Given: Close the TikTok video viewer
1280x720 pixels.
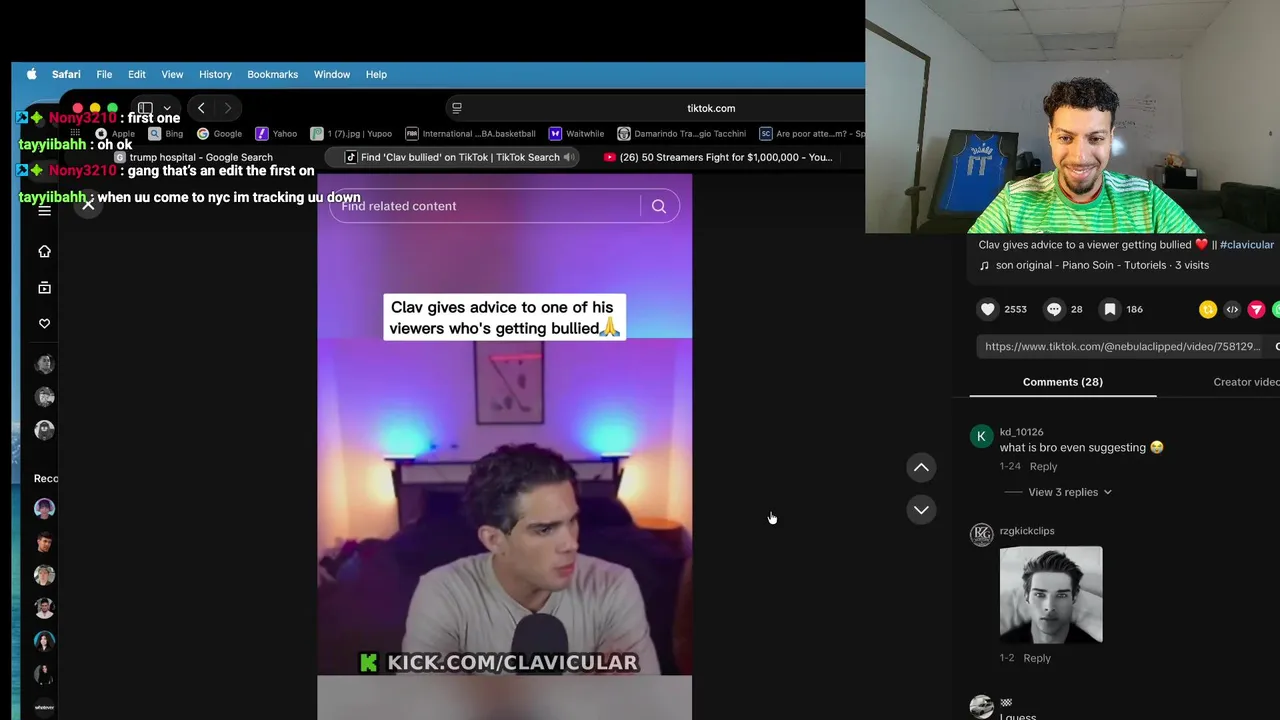Looking at the screenshot, I should point(88,205).
